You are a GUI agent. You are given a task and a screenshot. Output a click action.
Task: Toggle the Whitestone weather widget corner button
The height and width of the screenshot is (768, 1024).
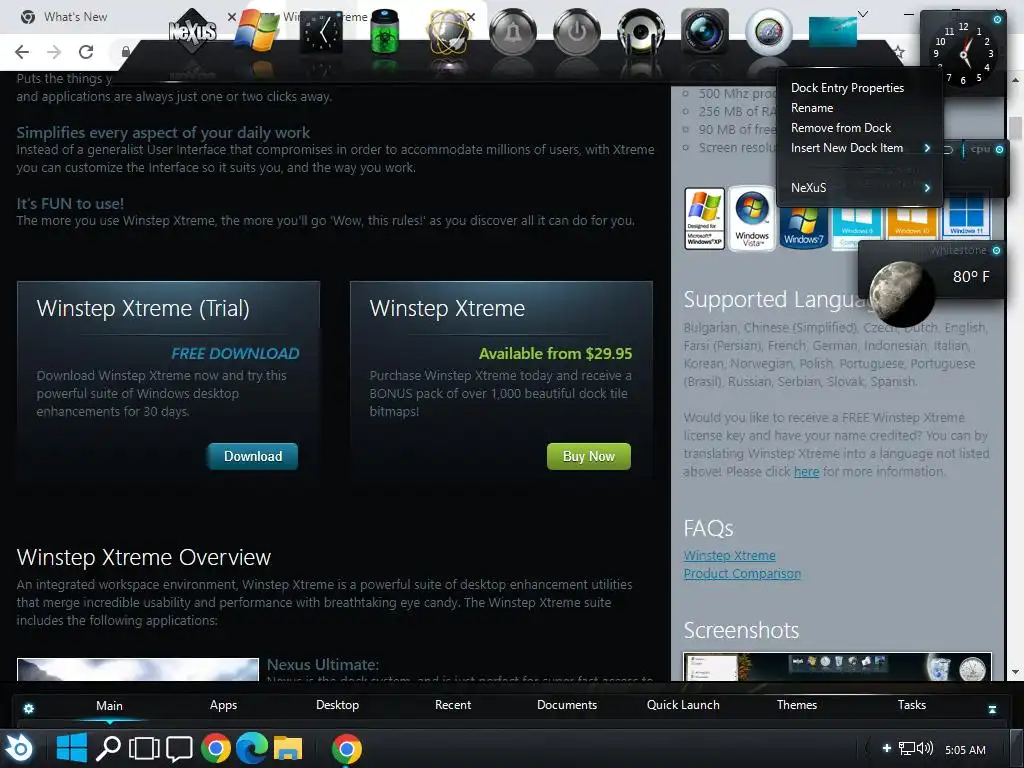tap(997, 250)
